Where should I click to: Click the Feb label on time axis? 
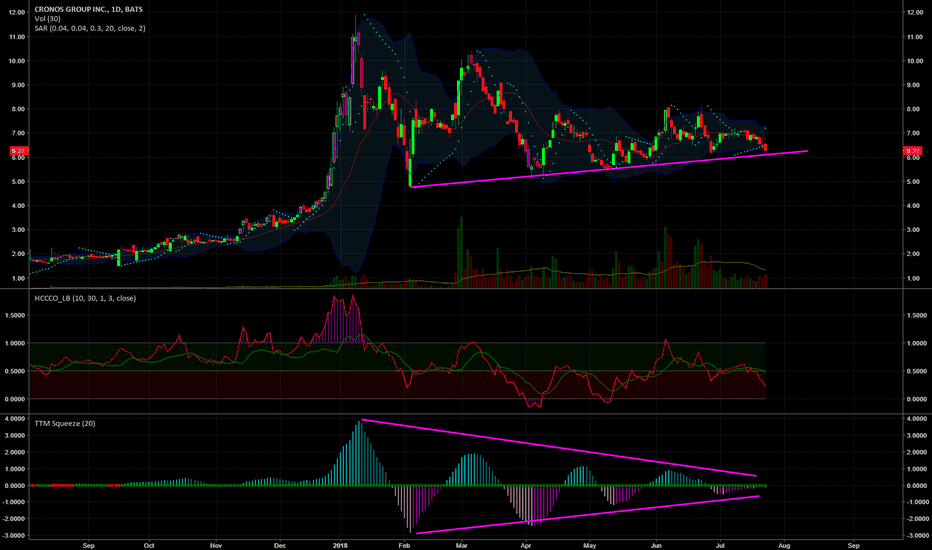(404, 545)
